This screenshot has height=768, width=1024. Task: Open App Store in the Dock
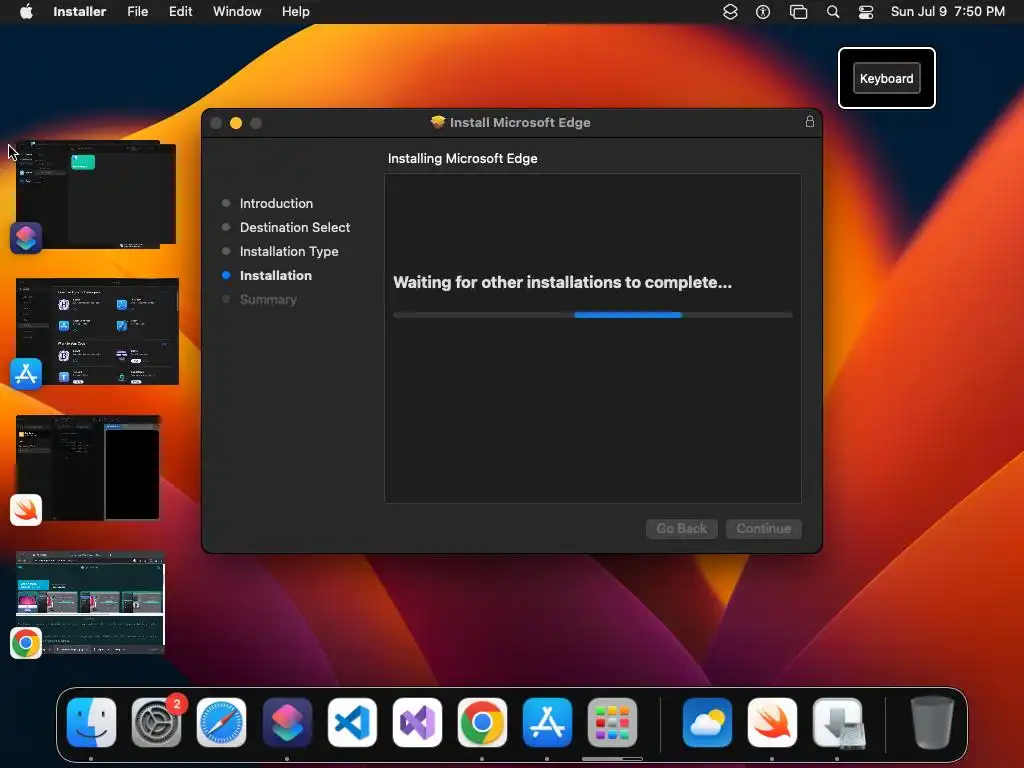tap(547, 722)
